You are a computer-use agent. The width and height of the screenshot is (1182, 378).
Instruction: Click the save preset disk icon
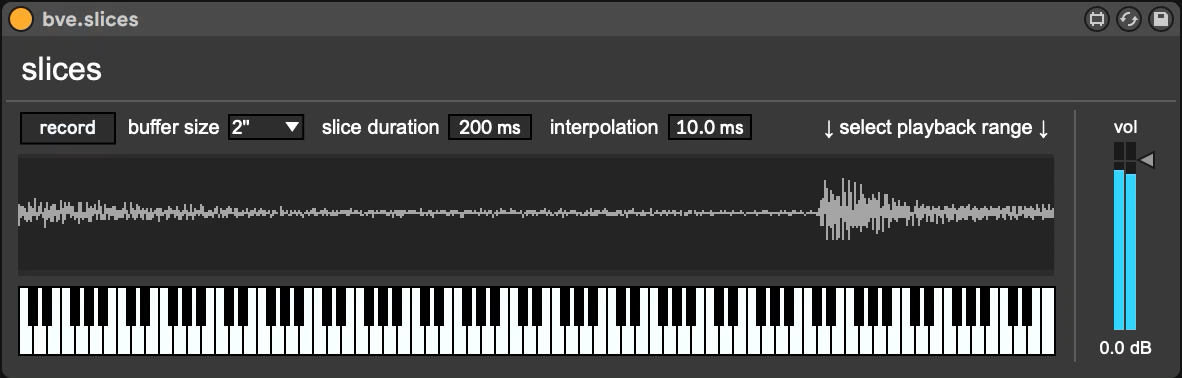pos(1160,19)
